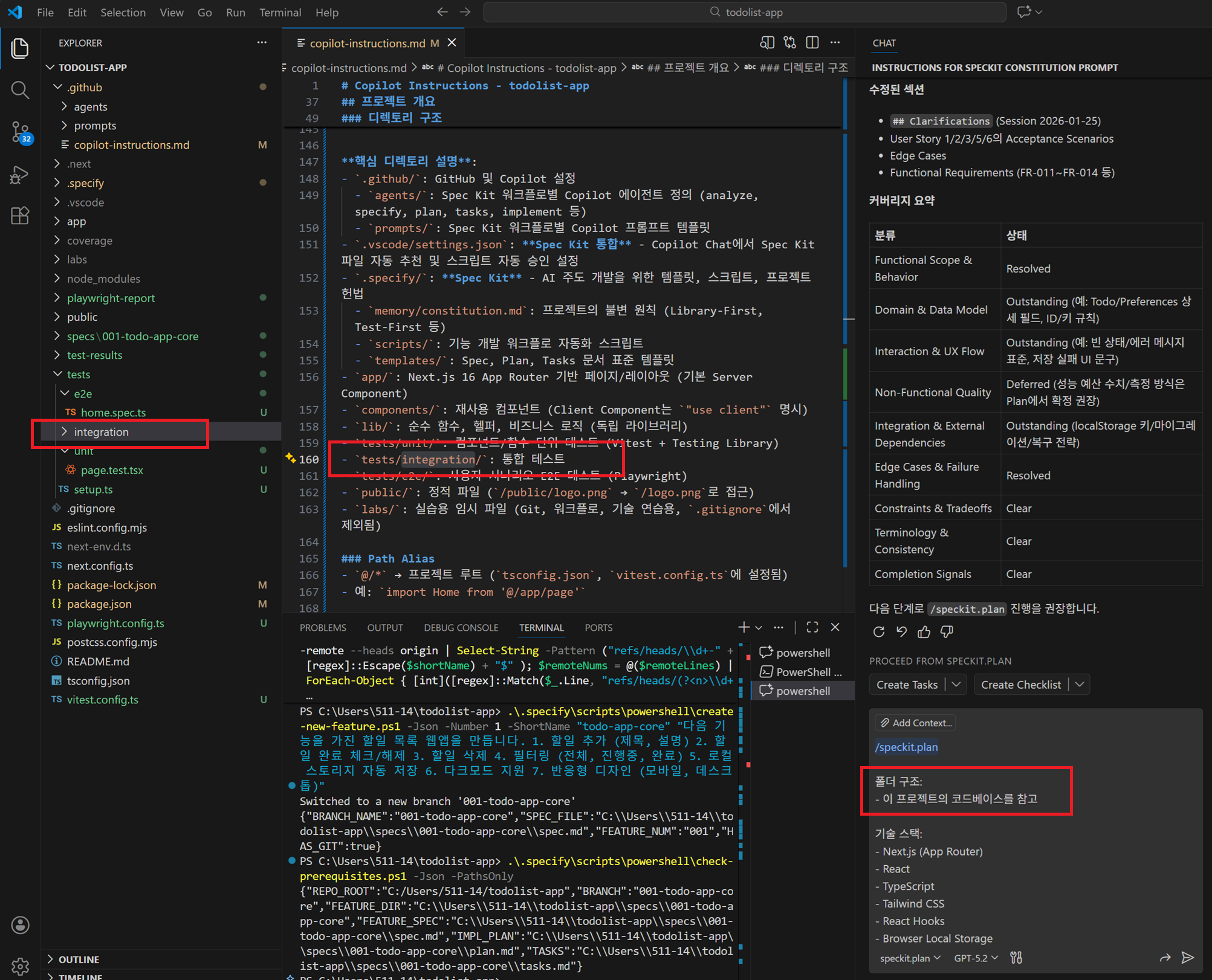Click thumbs up on chat response
The width and height of the screenshot is (1212, 980).
(x=924, y=632)
